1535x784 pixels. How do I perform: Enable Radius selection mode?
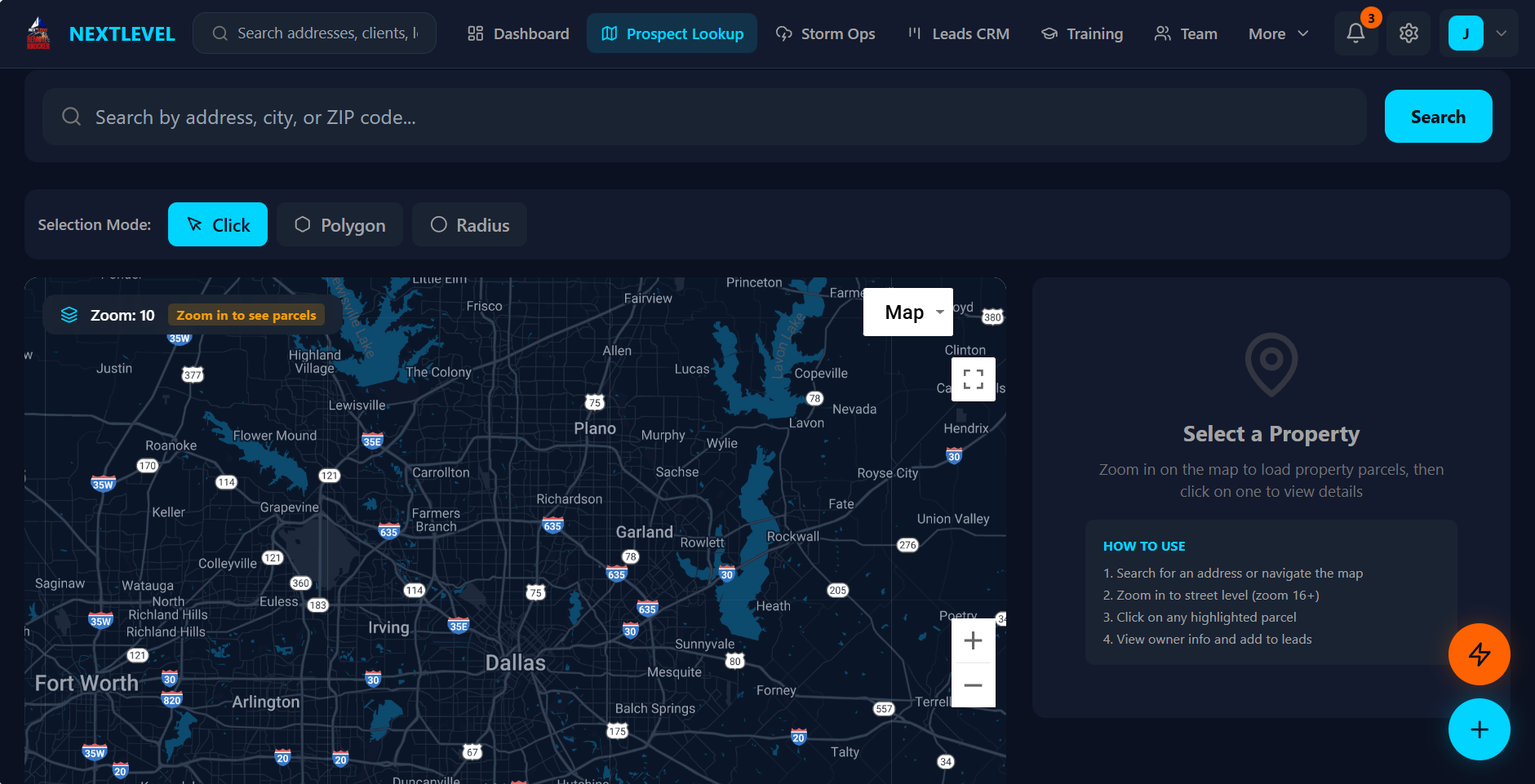click(x=469, y=224)
